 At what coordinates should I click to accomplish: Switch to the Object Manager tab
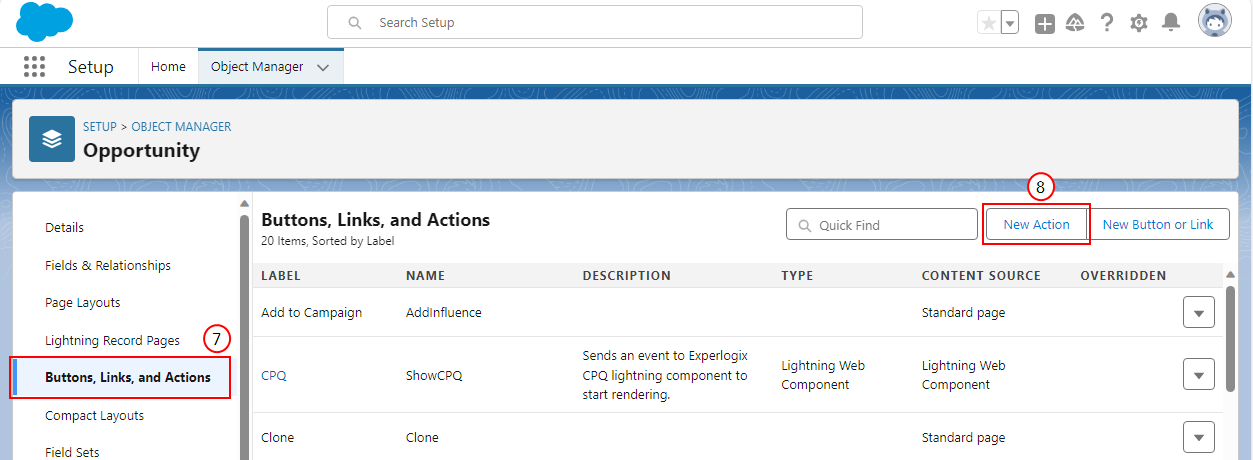point(257,67)
